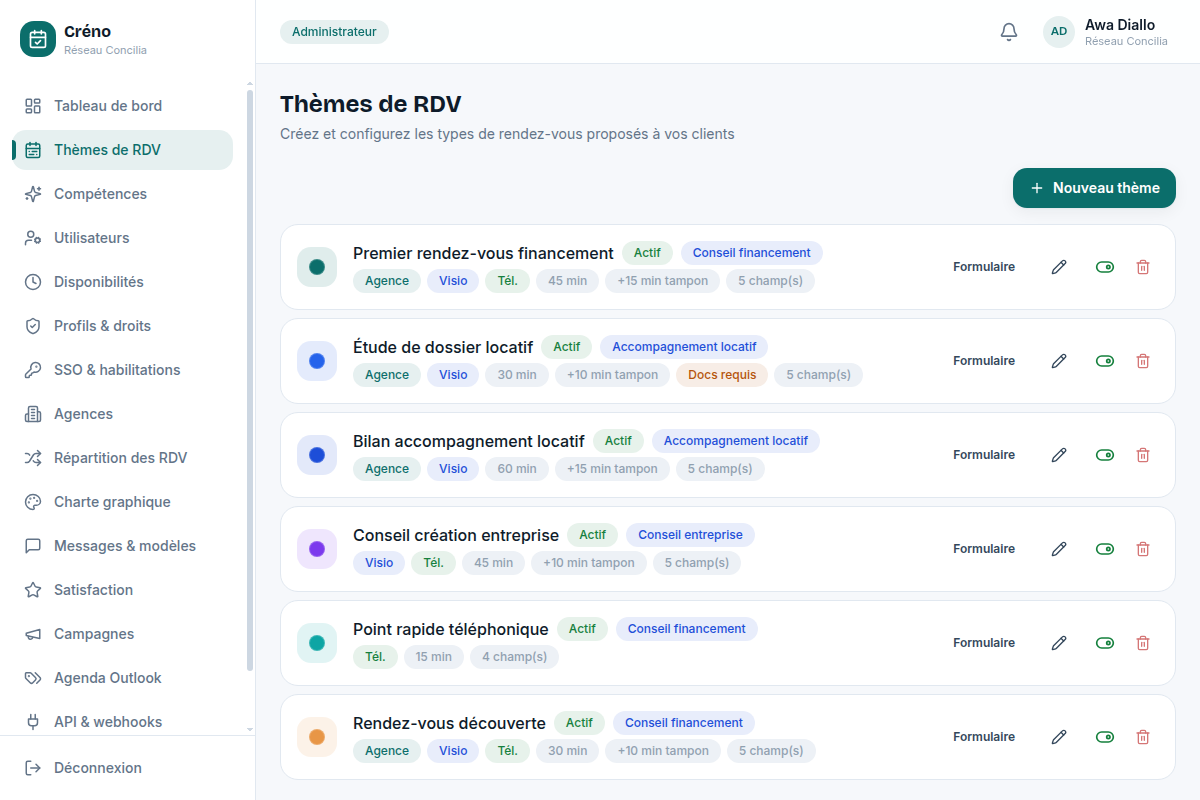Edit Bilan accompagnement locatif via pencil
Screen dimensions: 1200x800
[x=1059, y=455]
